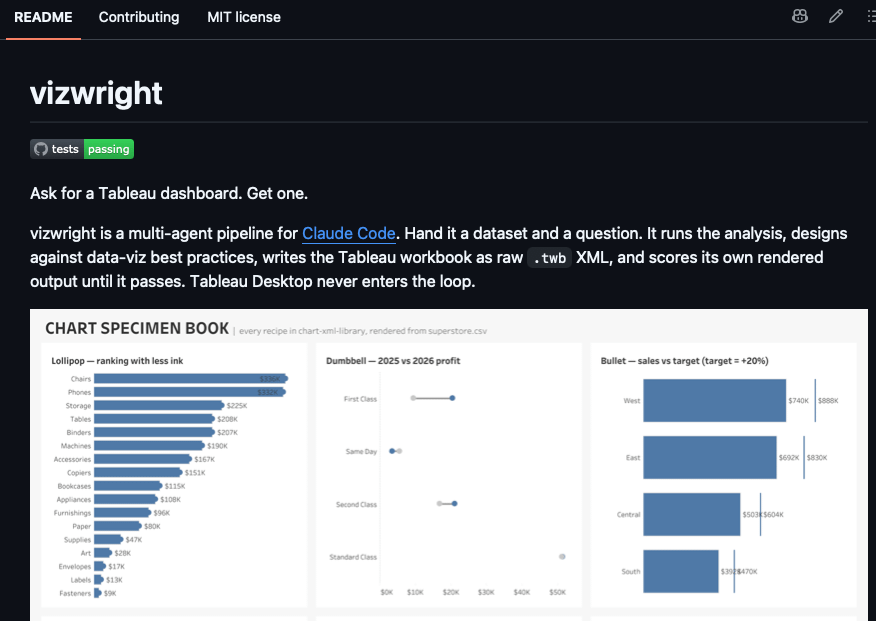Click the South bar in the Bullet chart
This screenshot has height=621, width=876.
point(680,571)
